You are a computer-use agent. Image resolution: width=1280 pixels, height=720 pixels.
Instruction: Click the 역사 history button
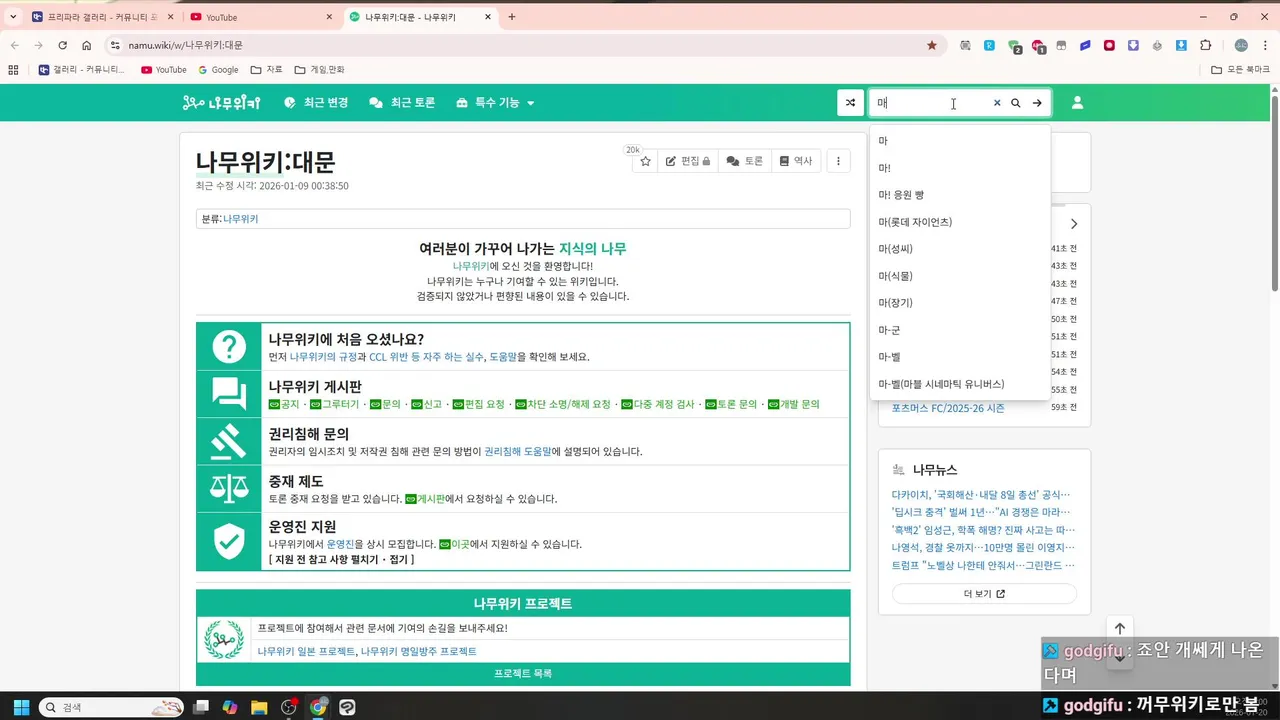click(x=796, y=161)
